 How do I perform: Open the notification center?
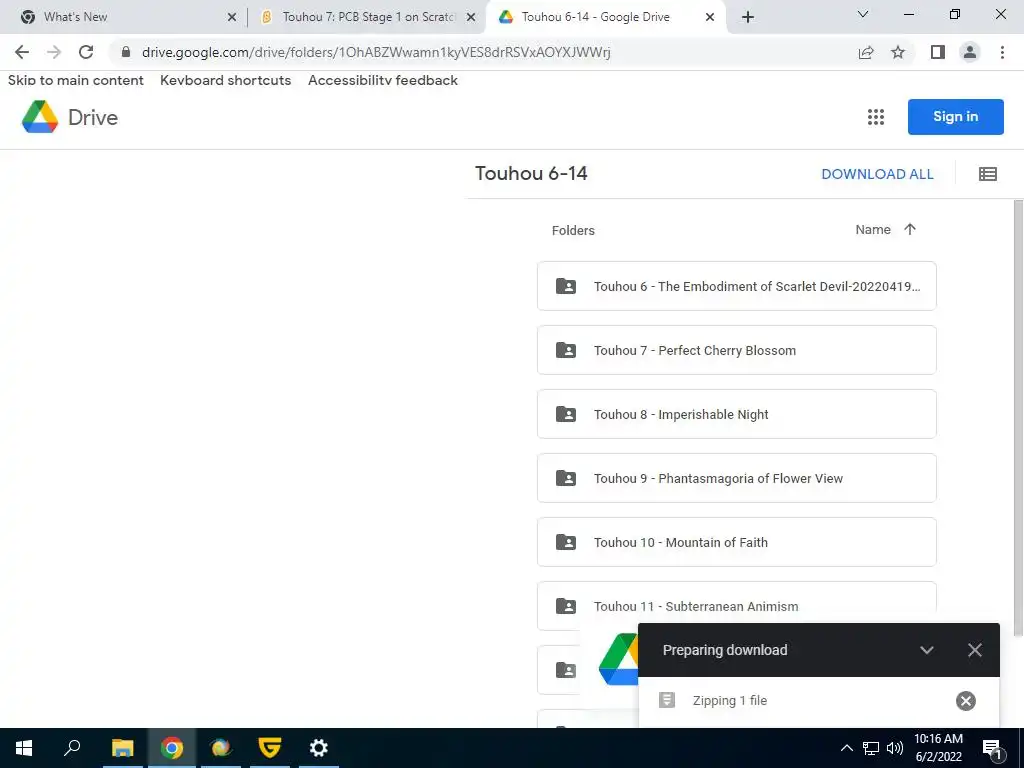992,748
